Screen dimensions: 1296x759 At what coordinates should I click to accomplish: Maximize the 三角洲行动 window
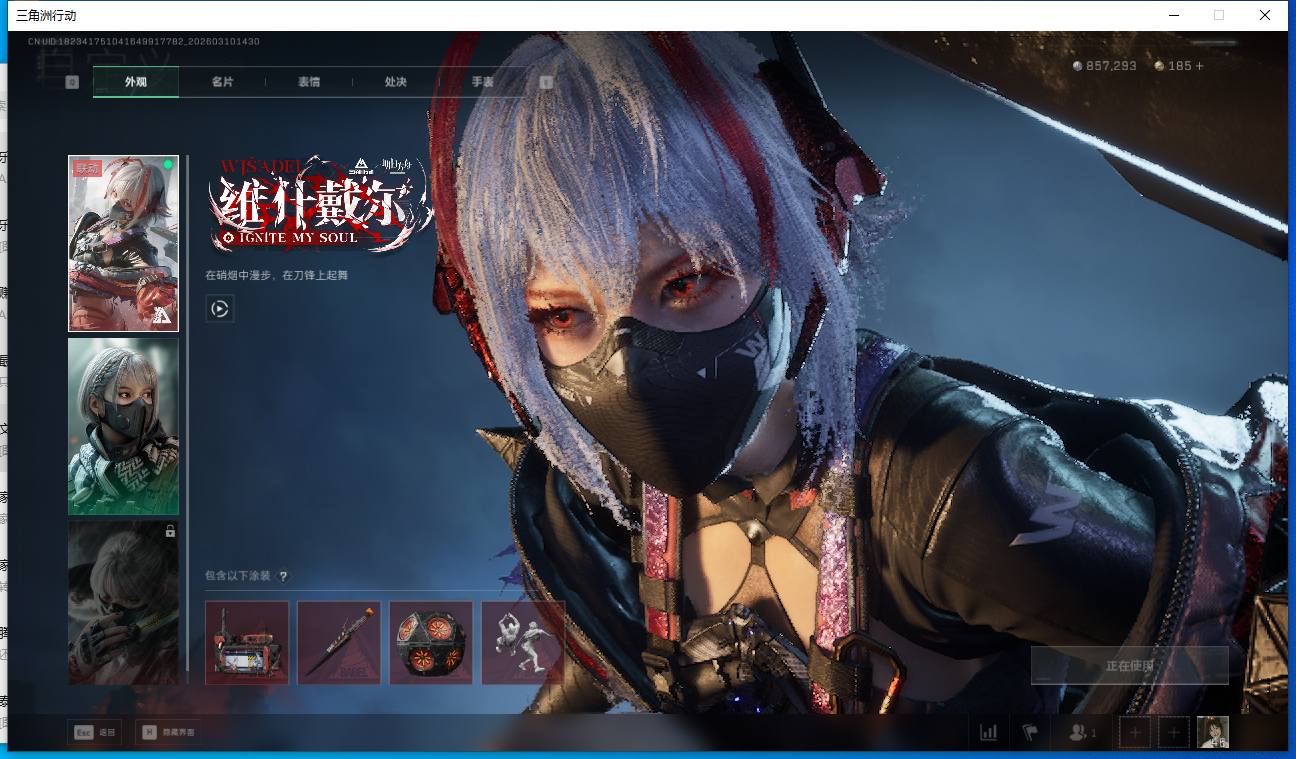pyautogui.click(x=1219, y=16)
